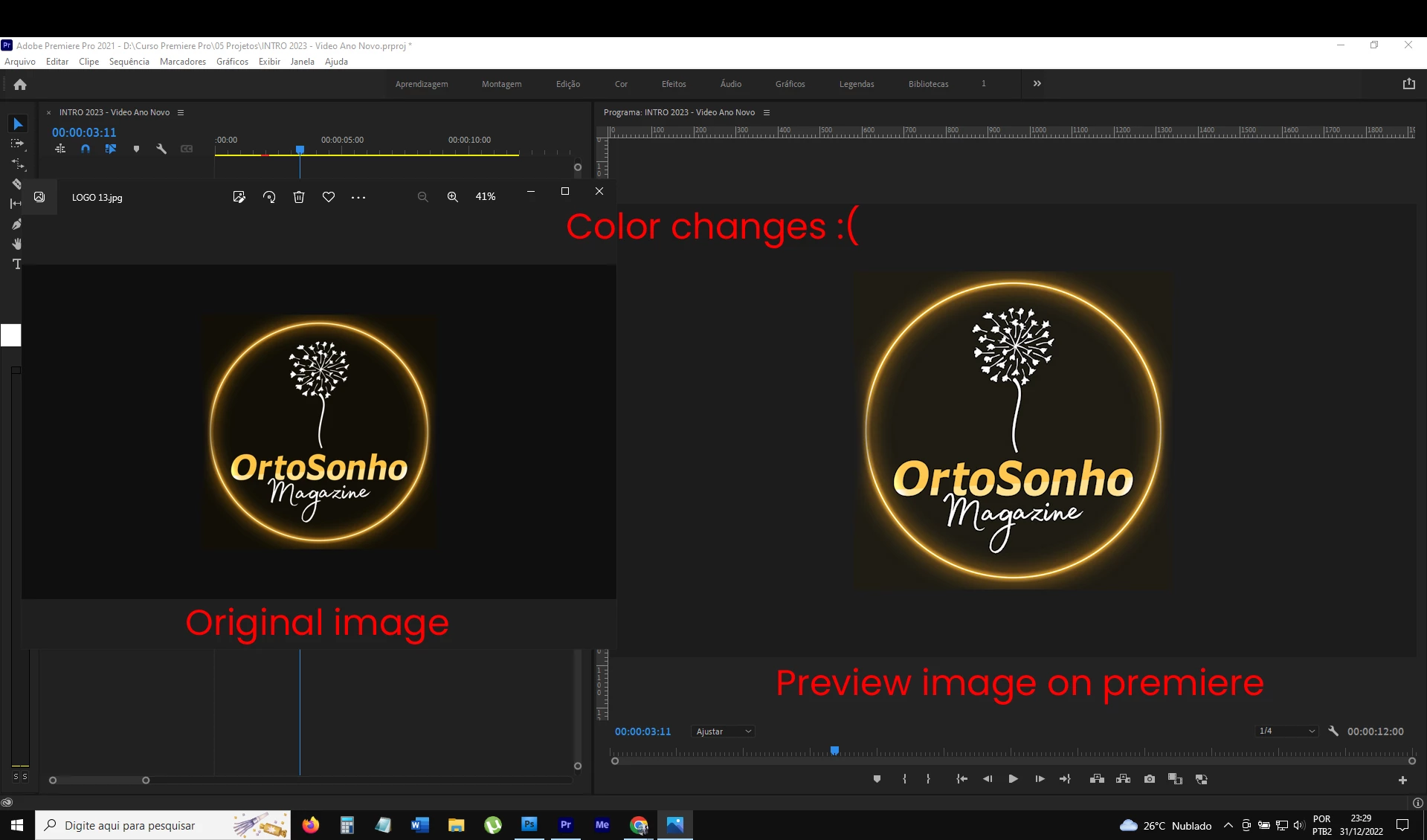The width and height of the screenshot is (1427, 840).
Task: Open Media Encoder from the taskbar
Action: (602, 824)
